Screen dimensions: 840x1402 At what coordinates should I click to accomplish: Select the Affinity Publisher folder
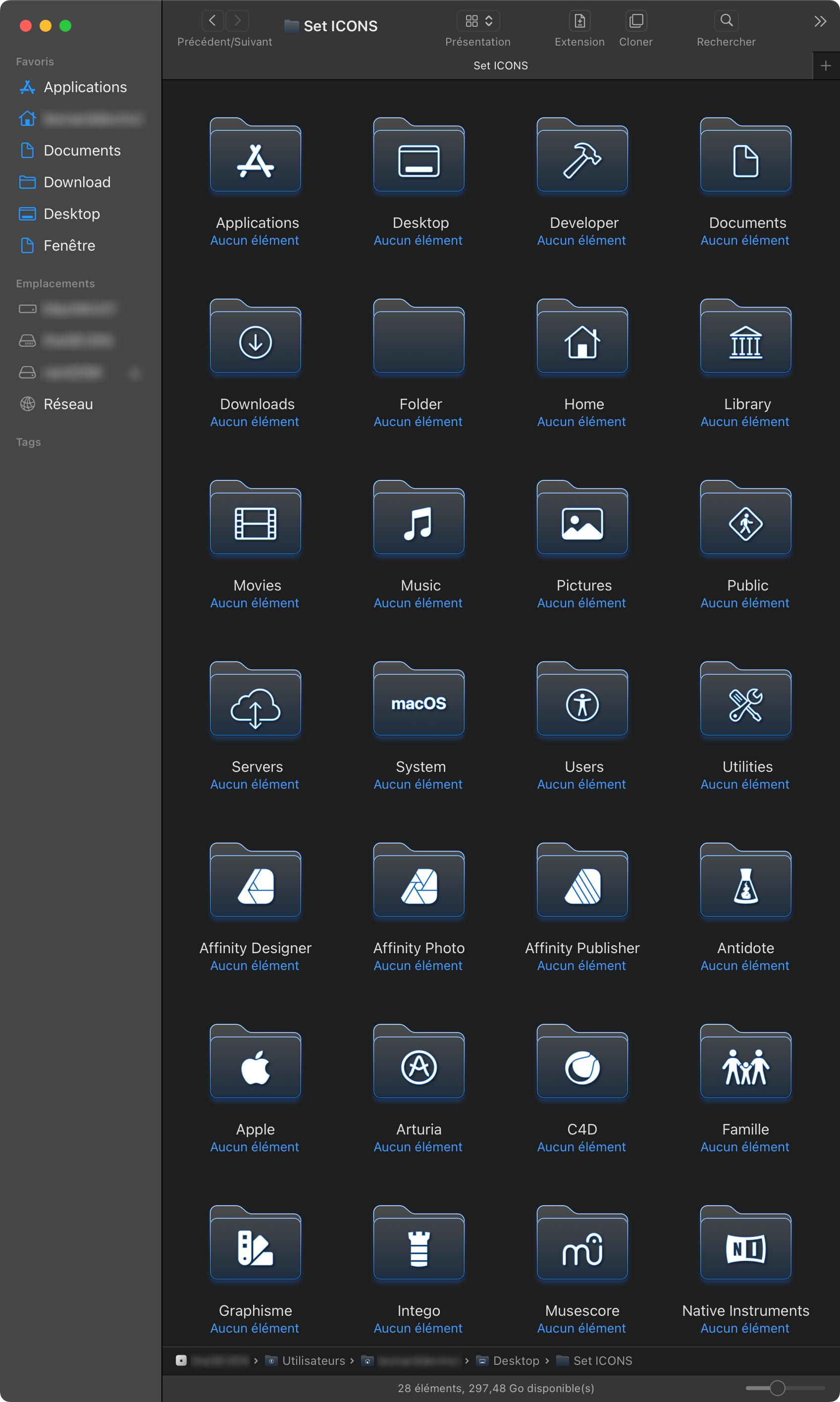click(x=582, y=880)
